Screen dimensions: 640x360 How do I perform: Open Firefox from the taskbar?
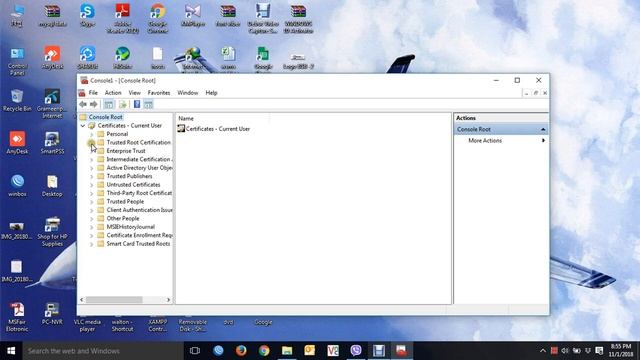tap(241, 351)
